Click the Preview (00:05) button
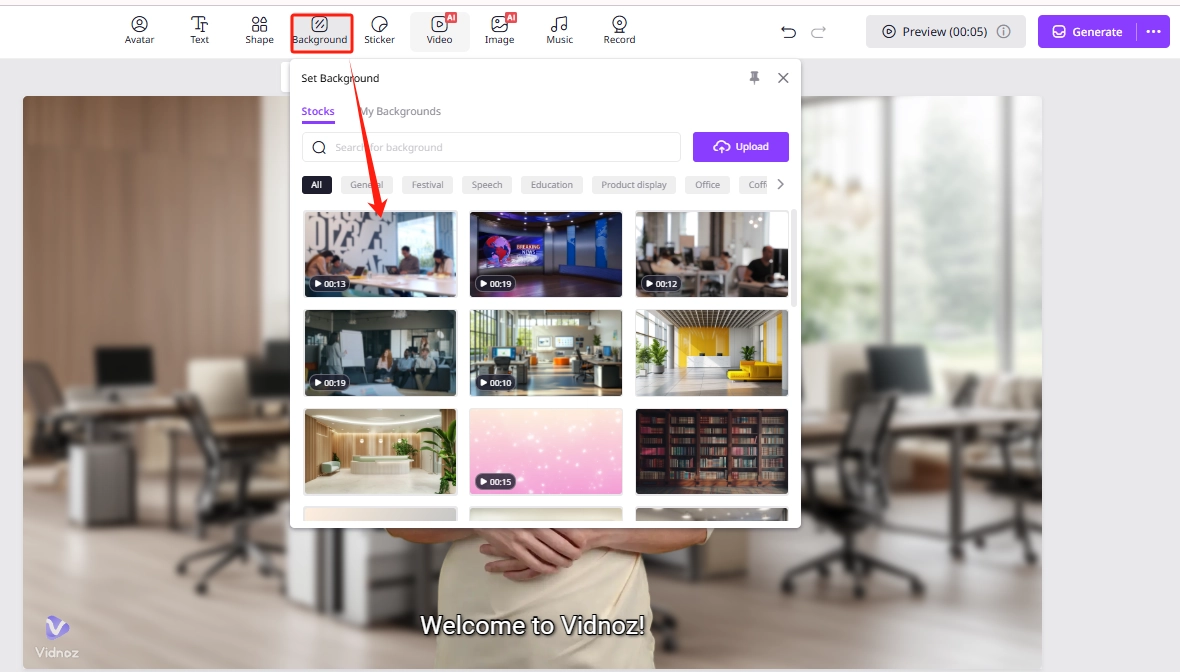This screenshot has width=1180, height=672. pos(934,32)
